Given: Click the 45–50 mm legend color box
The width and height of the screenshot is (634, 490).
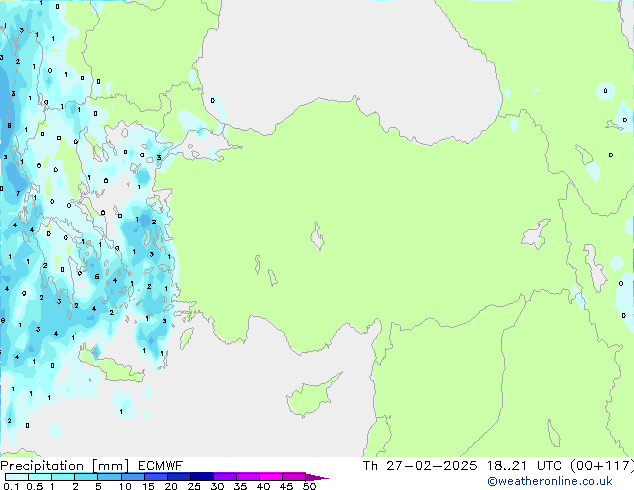Looking at the screenshot, I should pos(294,477).
